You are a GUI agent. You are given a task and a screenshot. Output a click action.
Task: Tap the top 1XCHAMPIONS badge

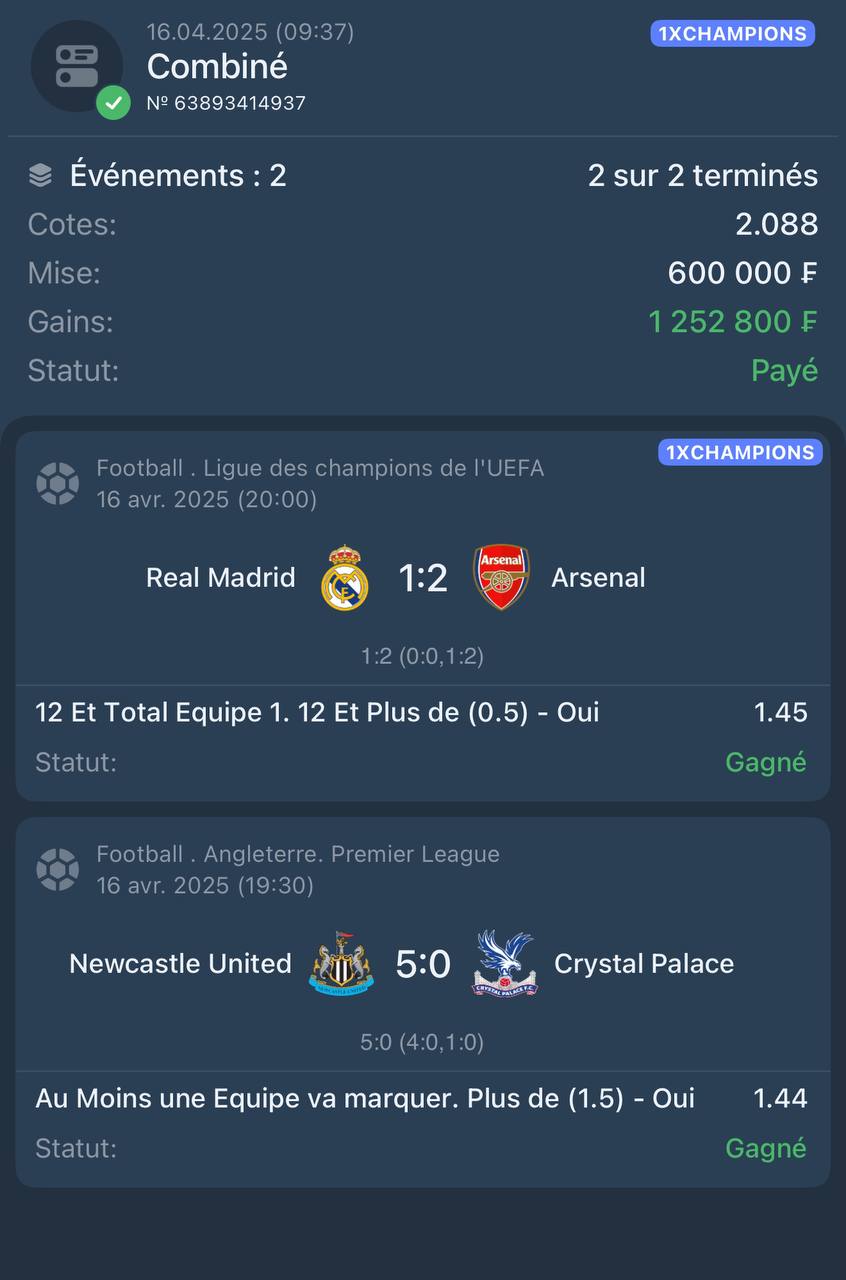tap(732, 34)
